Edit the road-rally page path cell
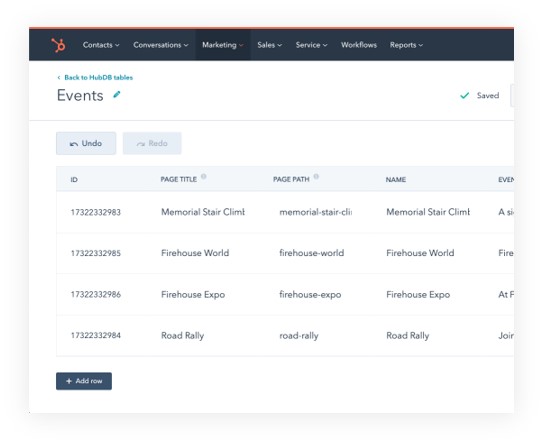 click(x=299, y=336)
